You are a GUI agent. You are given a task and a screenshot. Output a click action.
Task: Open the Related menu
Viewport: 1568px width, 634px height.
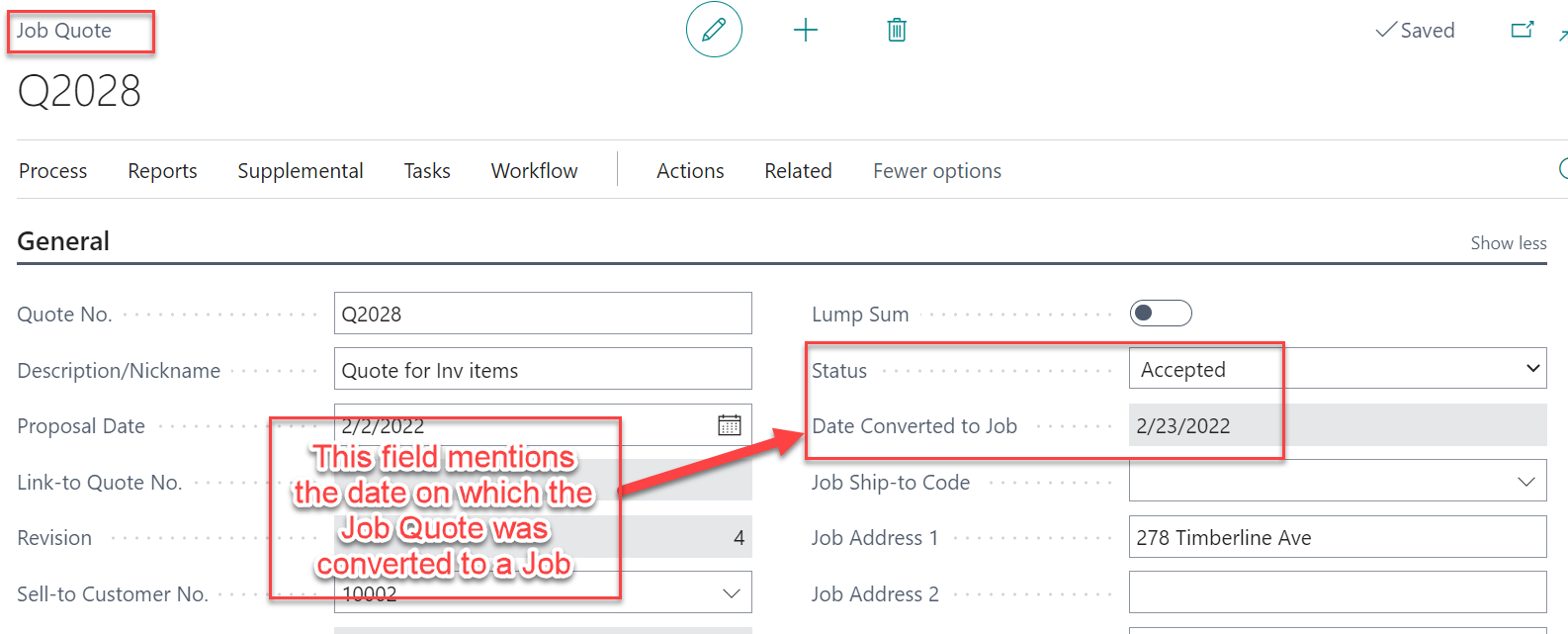point(798,171)
